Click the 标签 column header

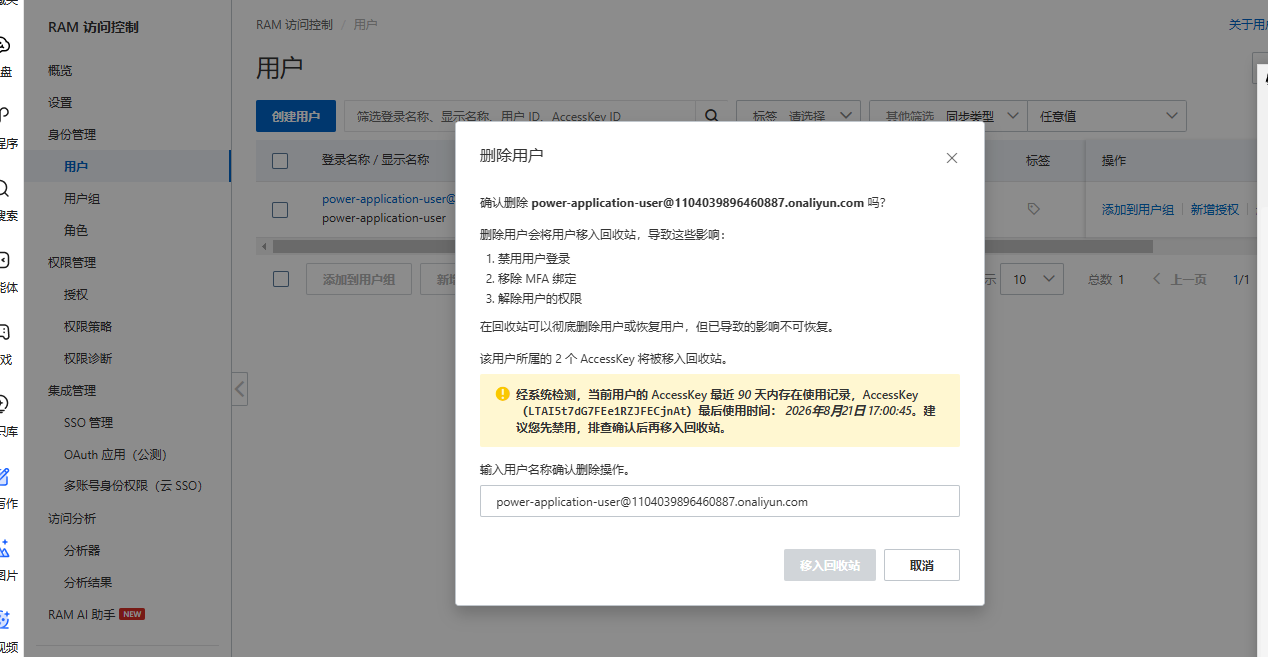(1038, 160)
